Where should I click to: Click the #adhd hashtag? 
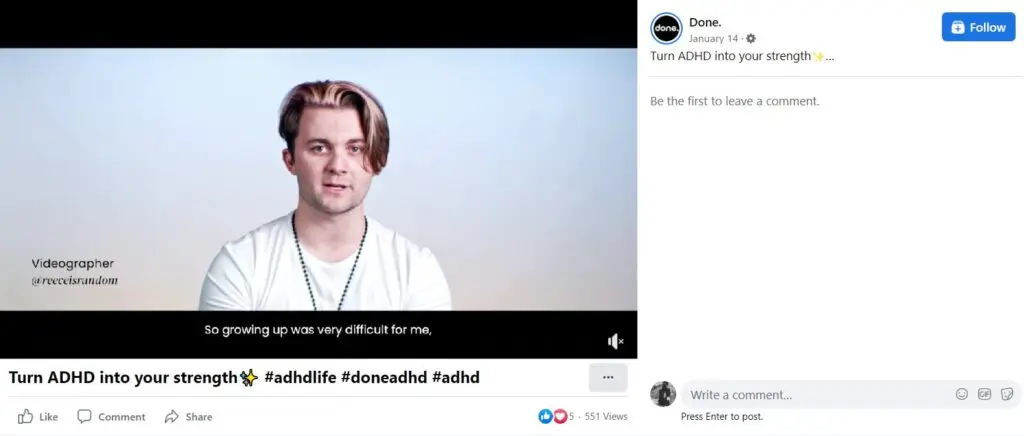click(456, 377)
